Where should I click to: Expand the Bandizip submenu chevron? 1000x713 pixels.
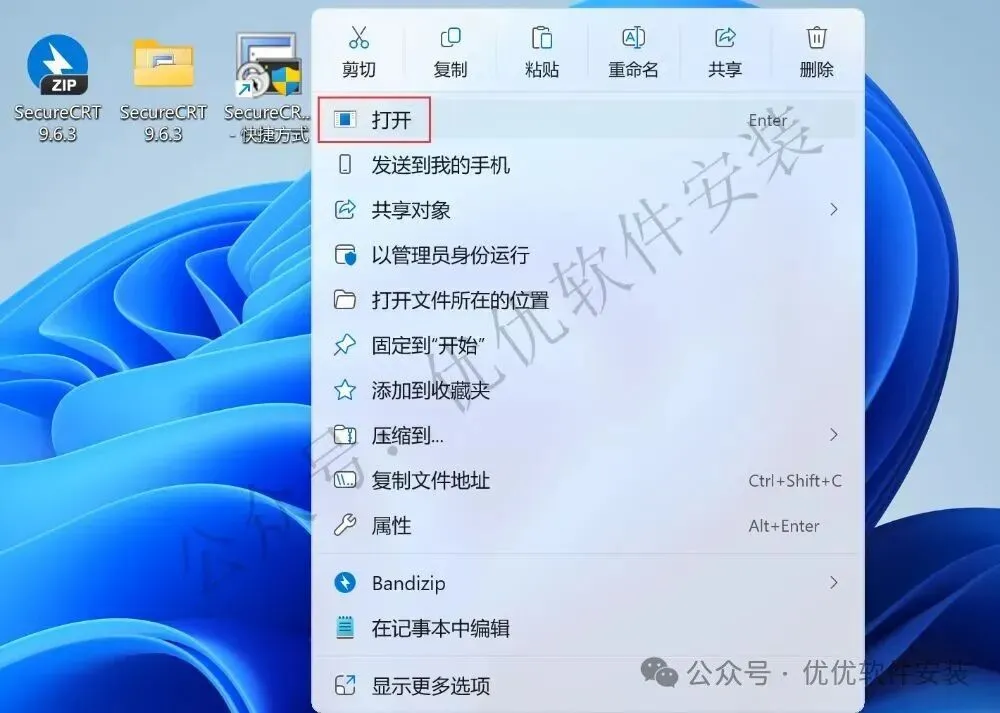(834, 582)
